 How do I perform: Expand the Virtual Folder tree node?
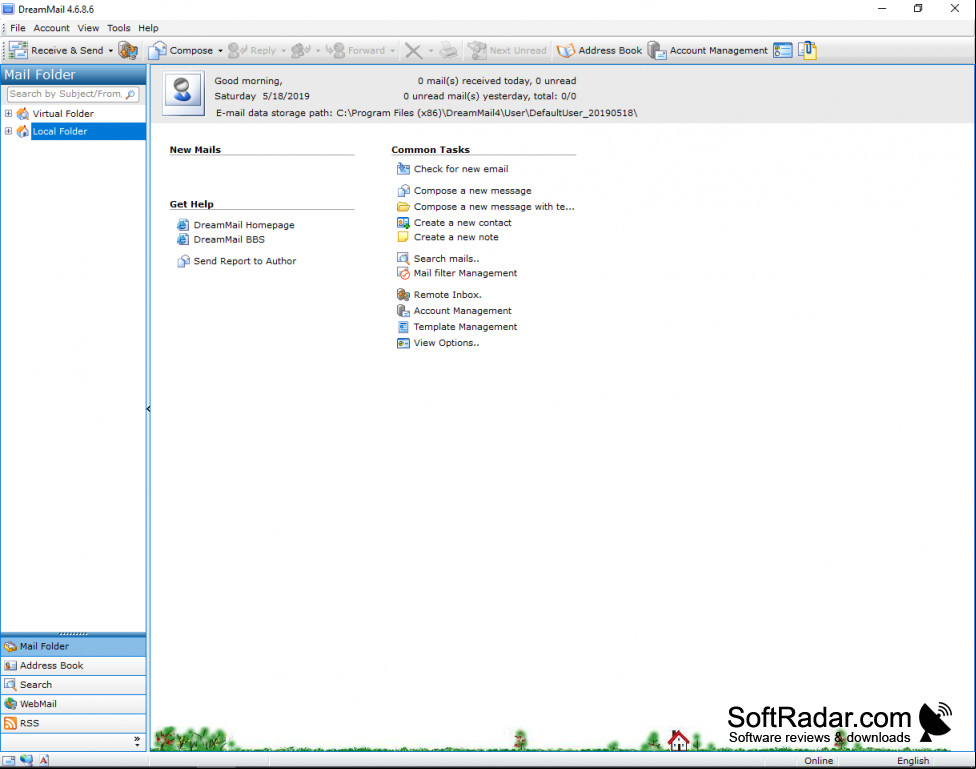9,113
